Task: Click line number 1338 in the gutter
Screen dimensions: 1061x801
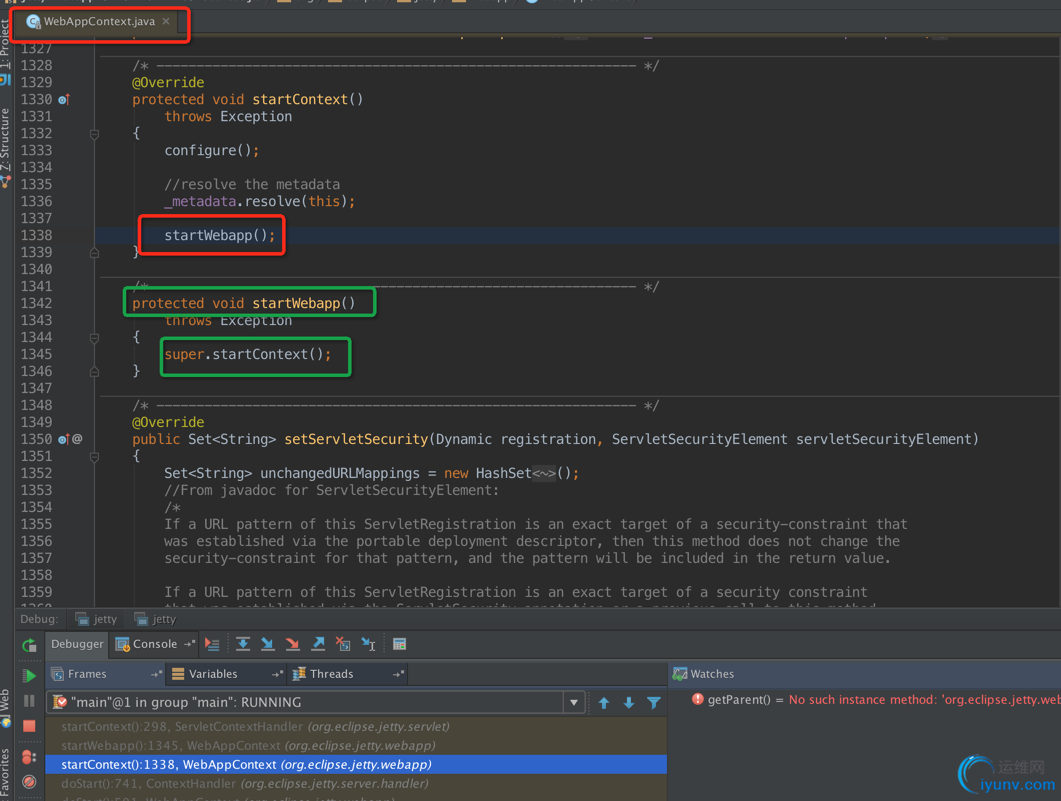Action: coord(37,235)
